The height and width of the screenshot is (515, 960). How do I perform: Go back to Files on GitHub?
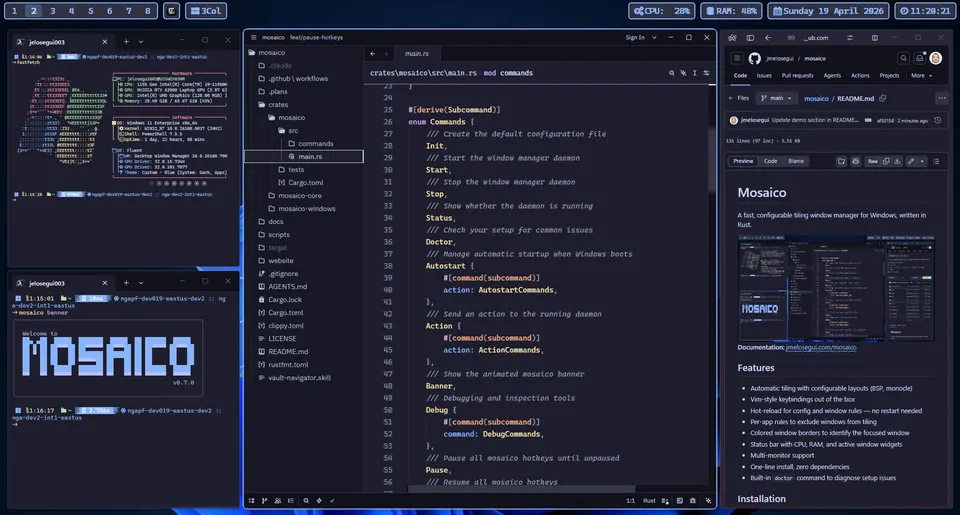739,98
